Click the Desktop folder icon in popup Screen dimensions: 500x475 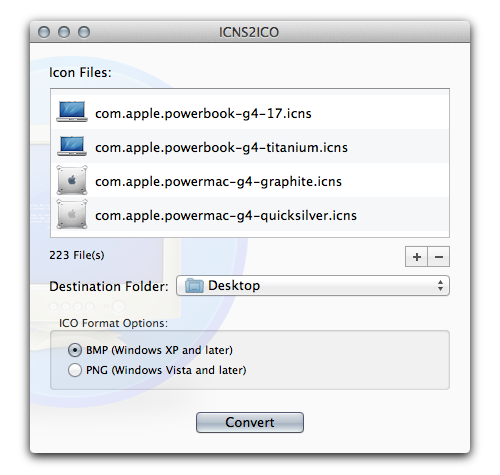click(x=194, y=286)
